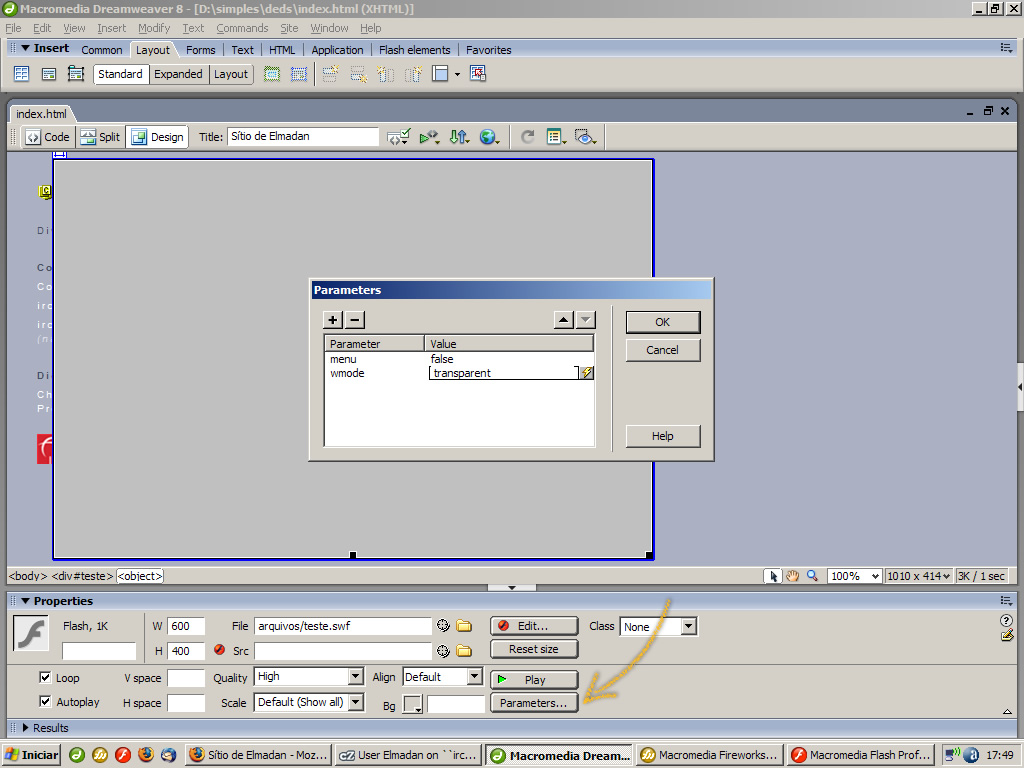This screenshot has height=768, width=1024.
Task: Open the Scale dropdown
Action: [356, 702]
